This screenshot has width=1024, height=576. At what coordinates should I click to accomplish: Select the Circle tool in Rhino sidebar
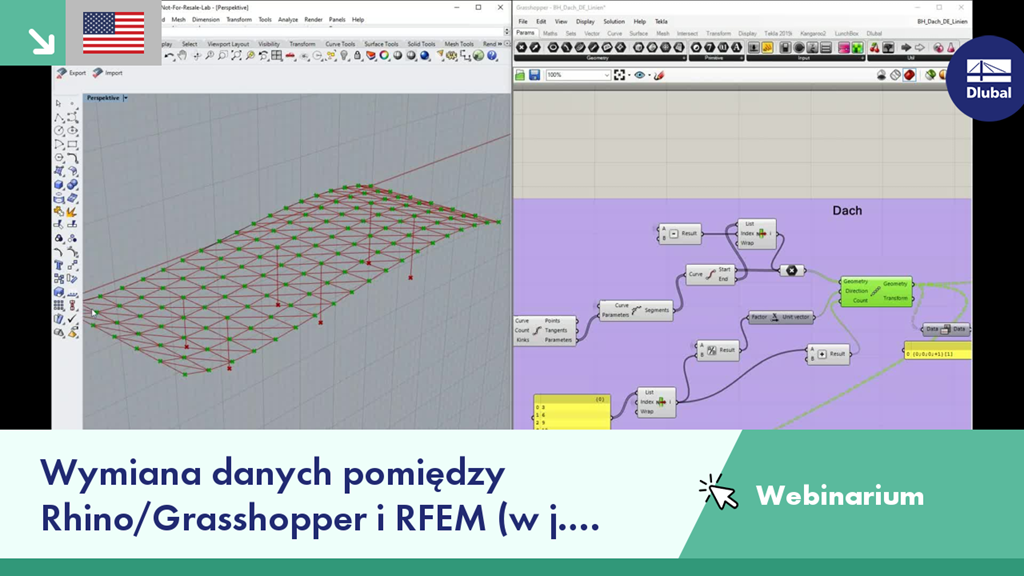(x=58, y=131)
